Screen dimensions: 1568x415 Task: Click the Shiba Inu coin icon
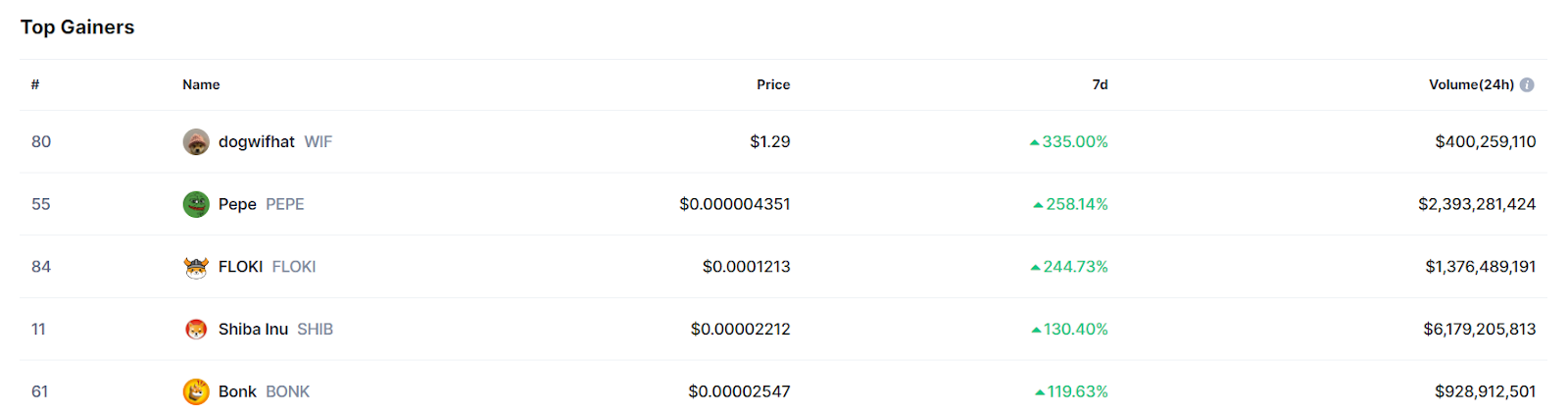coord(196,330)
